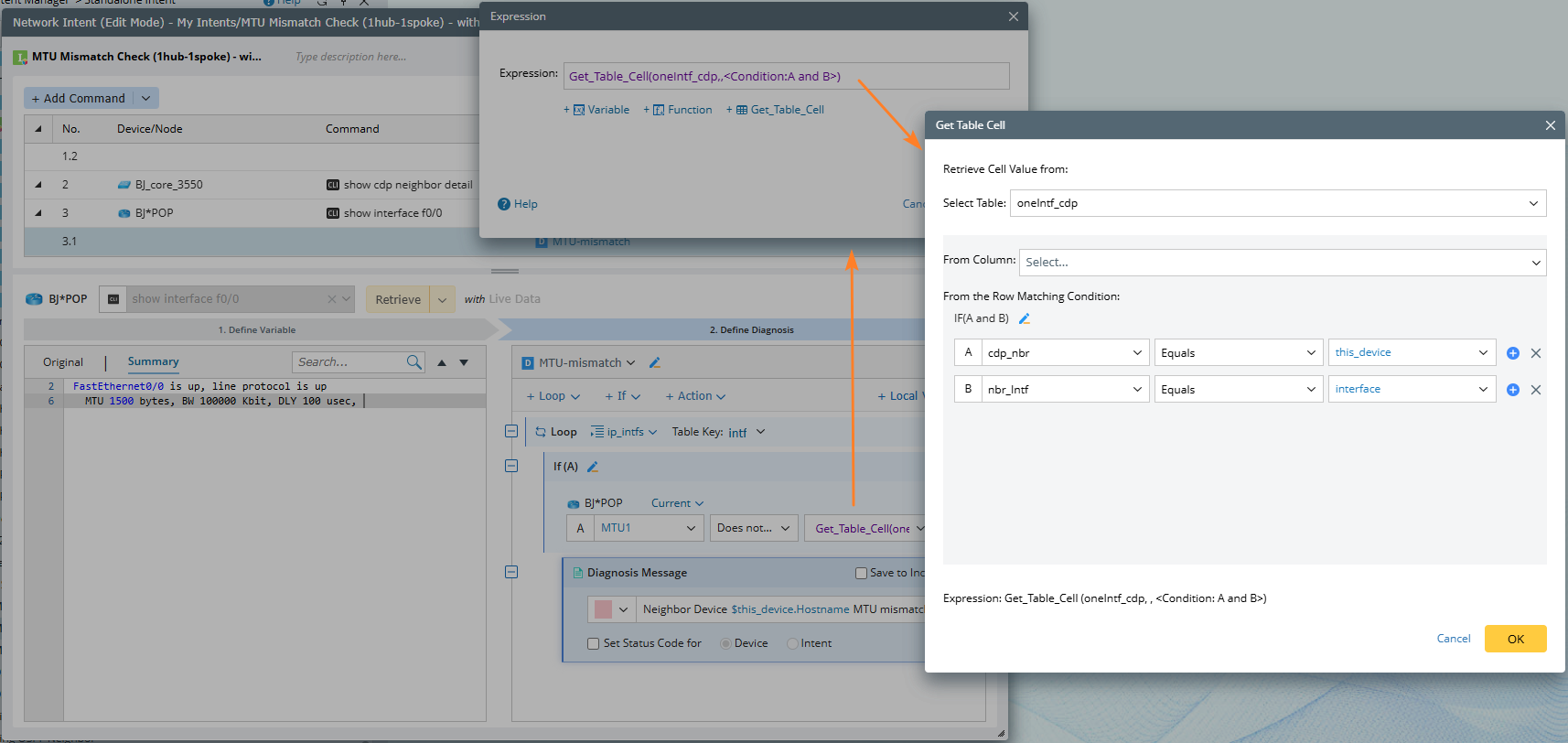Viewport: 1568px width, 743px height.
Task: Click BJ_core_3550 switch icon in row 2
Action: pyautogui.click(x=124, y=185)
